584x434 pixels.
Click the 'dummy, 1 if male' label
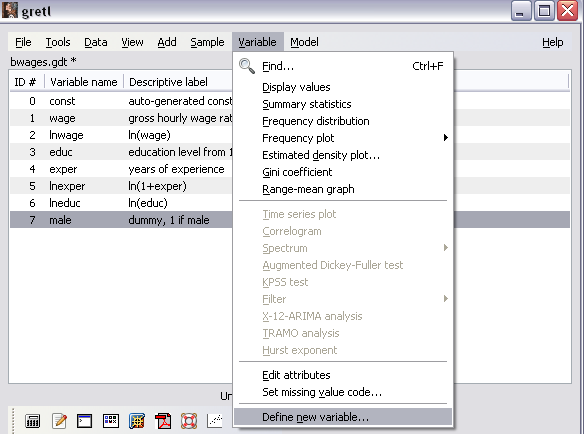click(x=169, y=220)
